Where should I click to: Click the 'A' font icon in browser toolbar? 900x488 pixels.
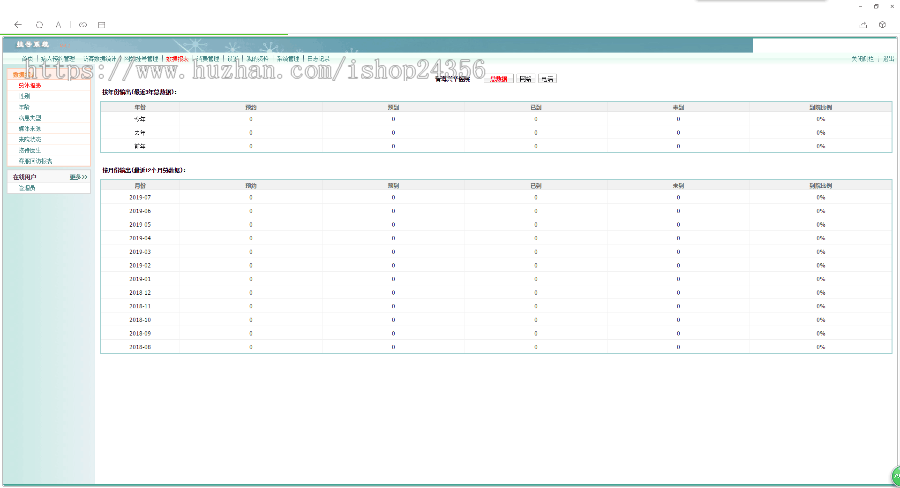(59, 24)
